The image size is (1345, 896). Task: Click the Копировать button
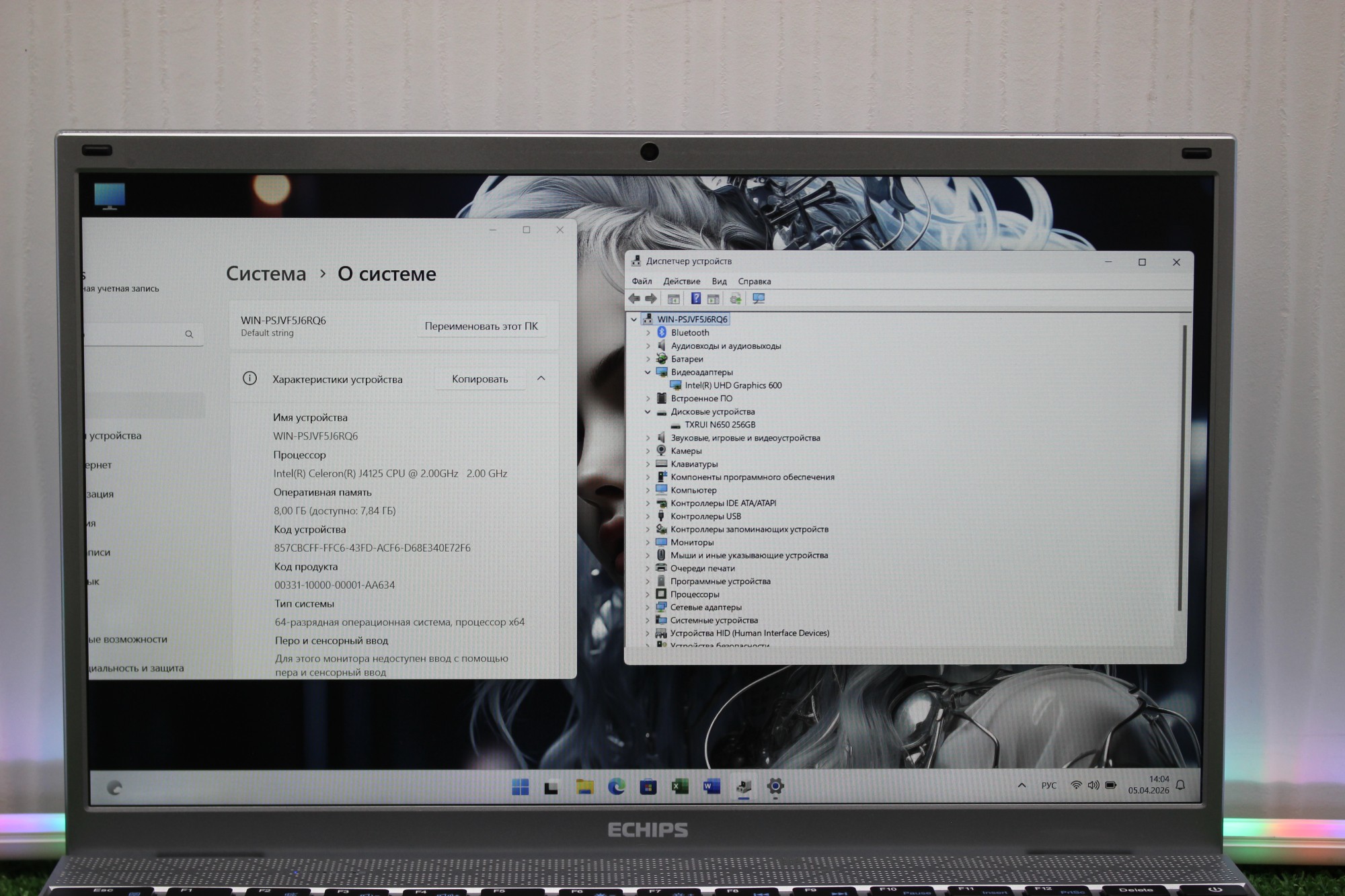tap(479, 379)
